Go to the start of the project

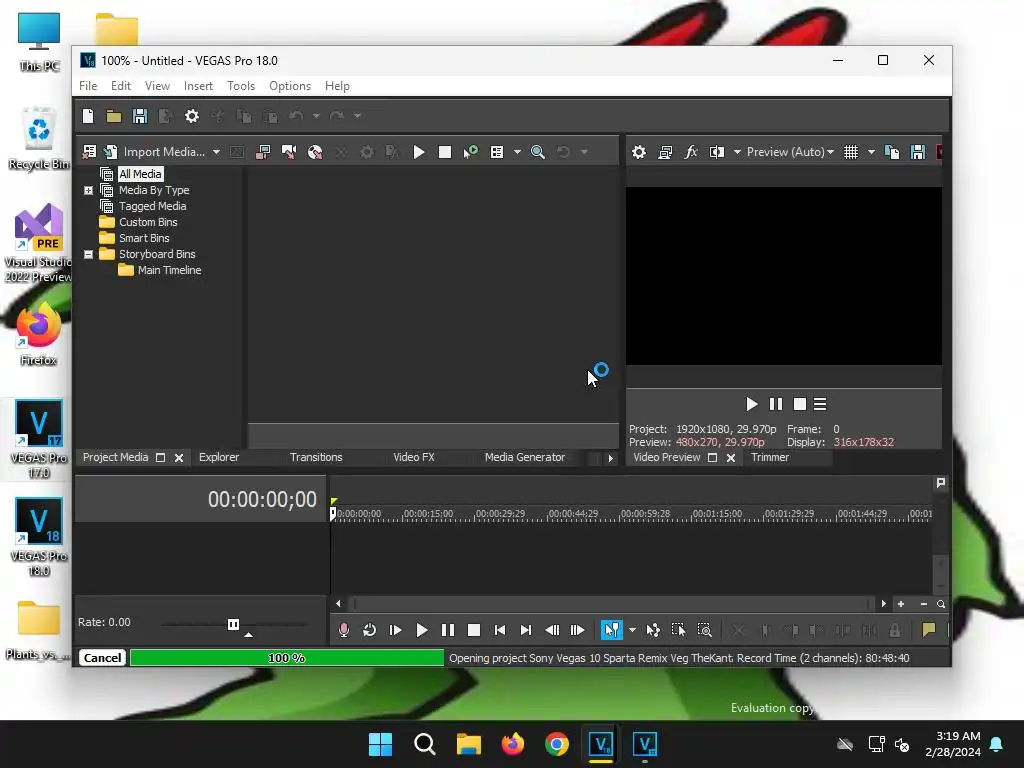pos(500,630)
